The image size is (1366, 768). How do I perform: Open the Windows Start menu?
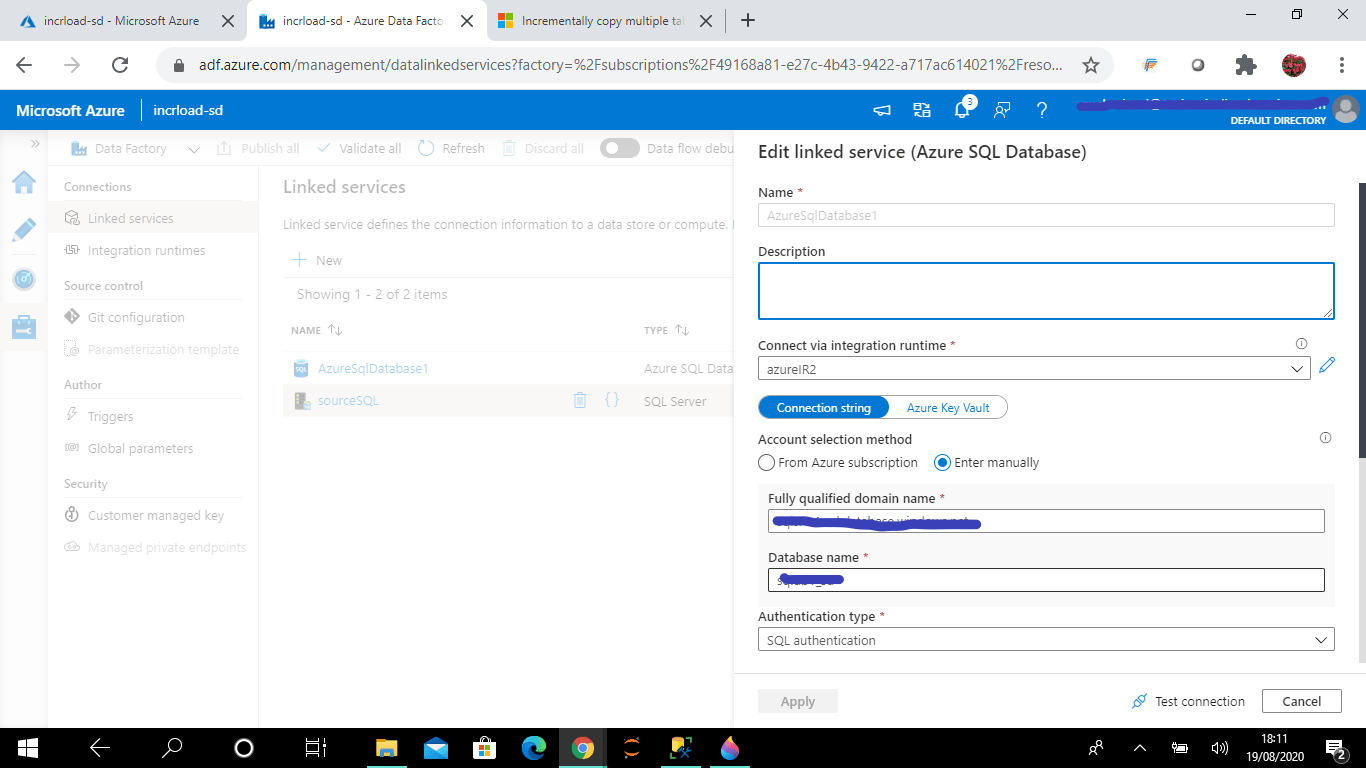27,747
